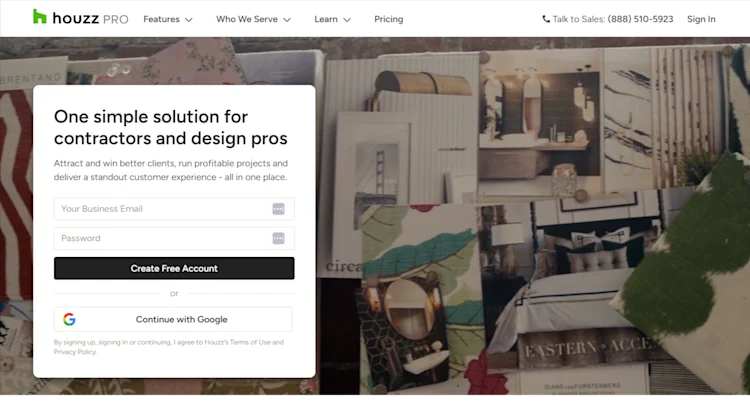Click Create Free Account button

click(174, 268)
